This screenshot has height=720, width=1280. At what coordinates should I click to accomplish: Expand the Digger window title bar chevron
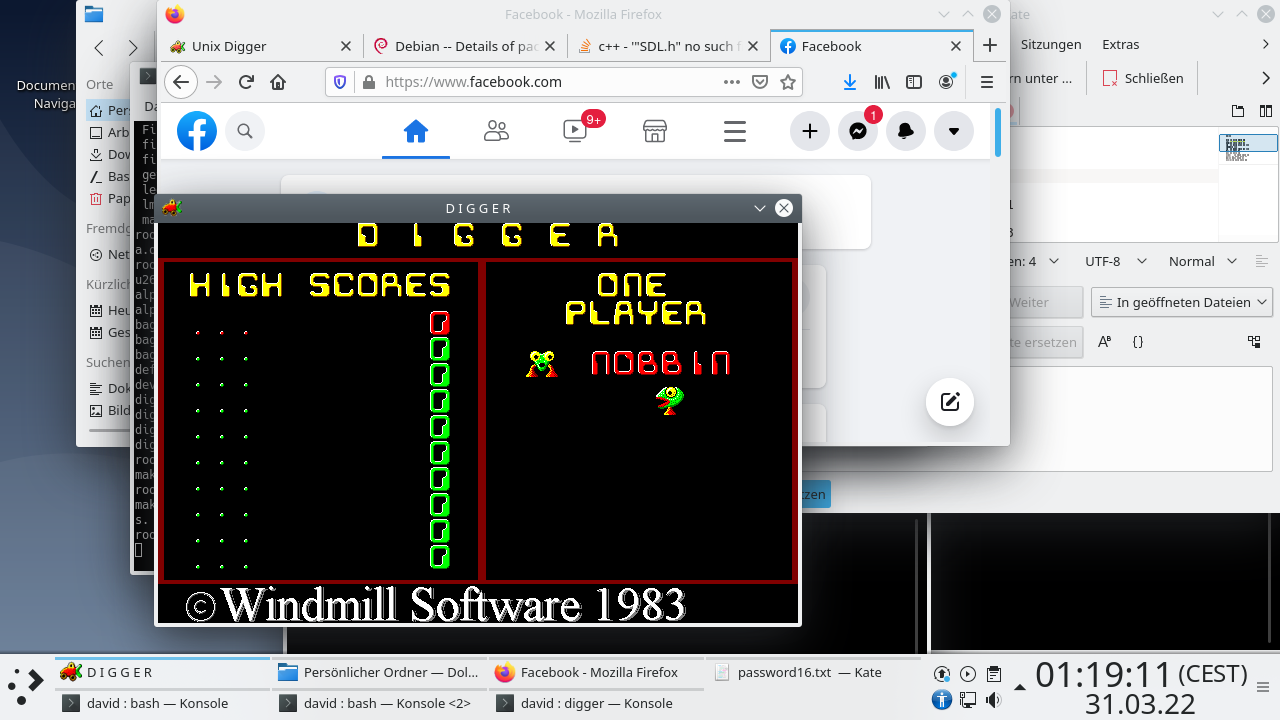(x=759, y=208)
